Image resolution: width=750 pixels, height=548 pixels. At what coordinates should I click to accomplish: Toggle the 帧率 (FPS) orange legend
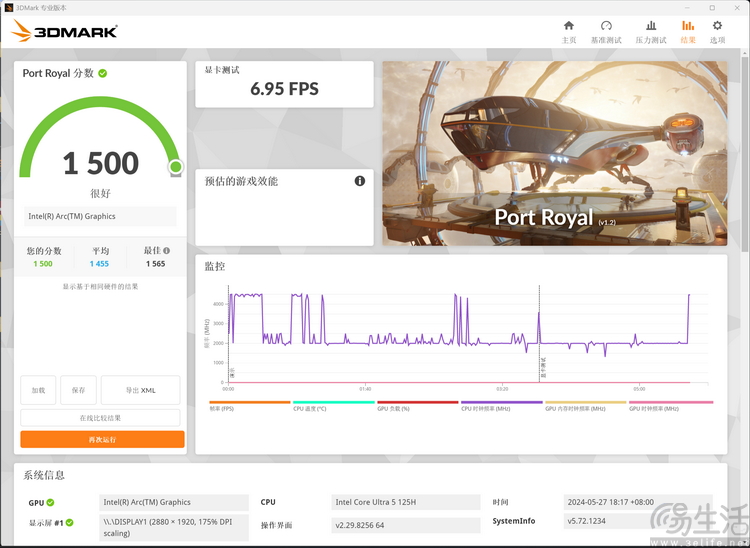pyautogui.click(x=250, y=406)
